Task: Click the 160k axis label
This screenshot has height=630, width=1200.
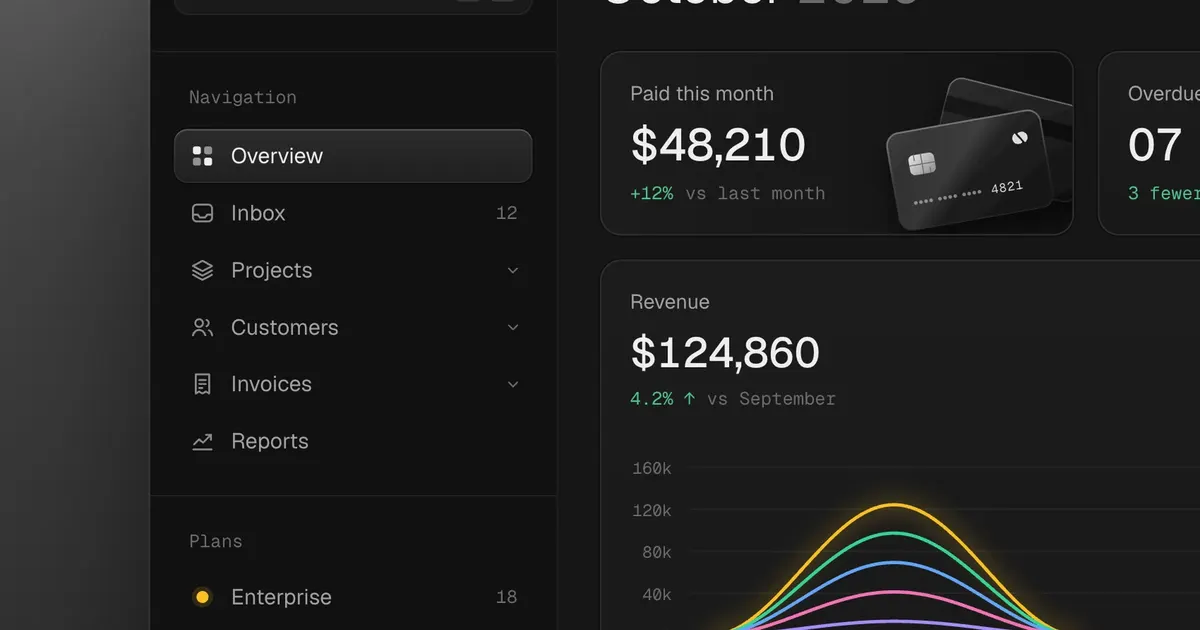Action: (652, 468)
